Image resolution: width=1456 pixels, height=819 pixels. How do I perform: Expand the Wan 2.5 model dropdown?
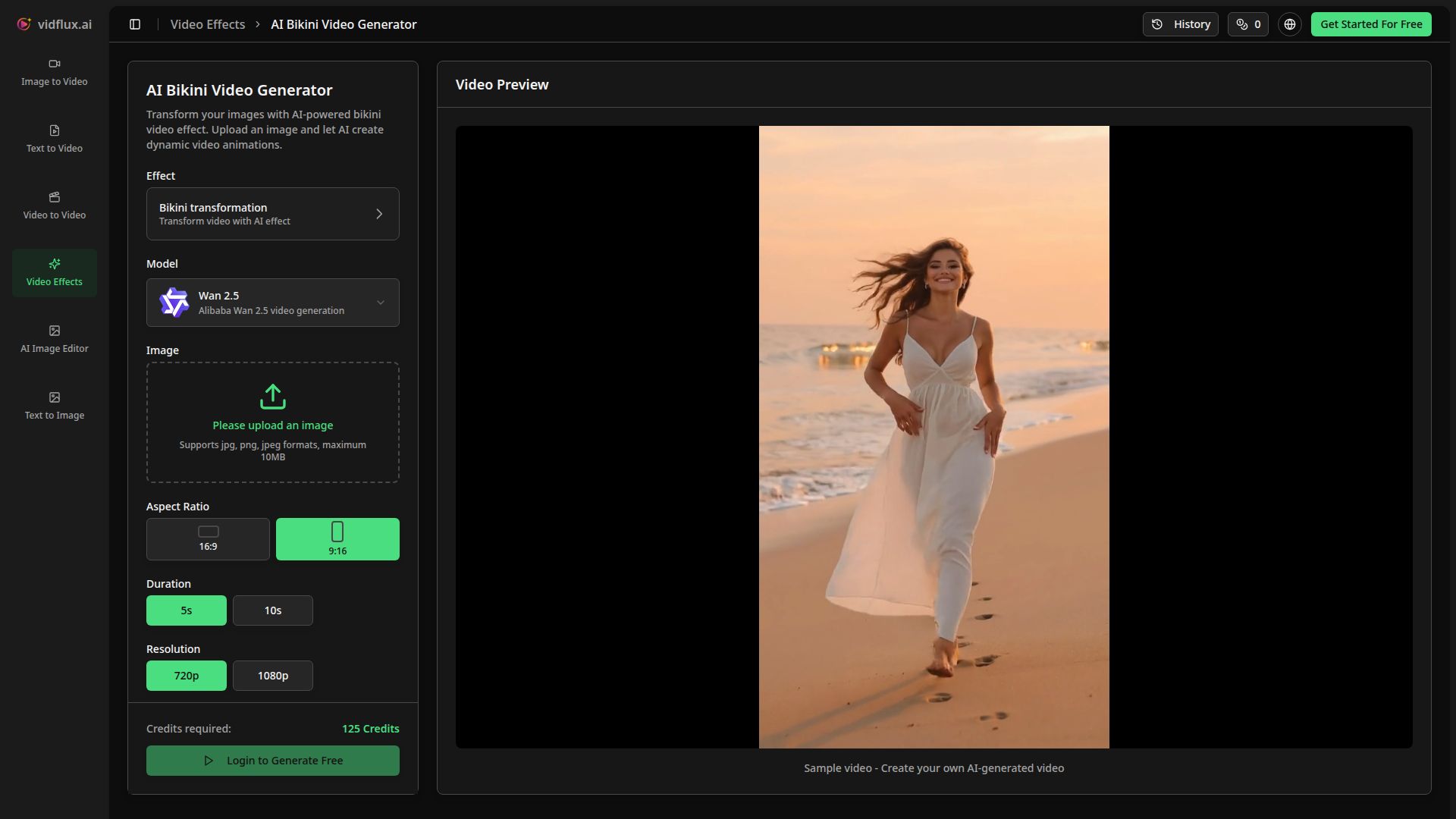coord(273,303)
